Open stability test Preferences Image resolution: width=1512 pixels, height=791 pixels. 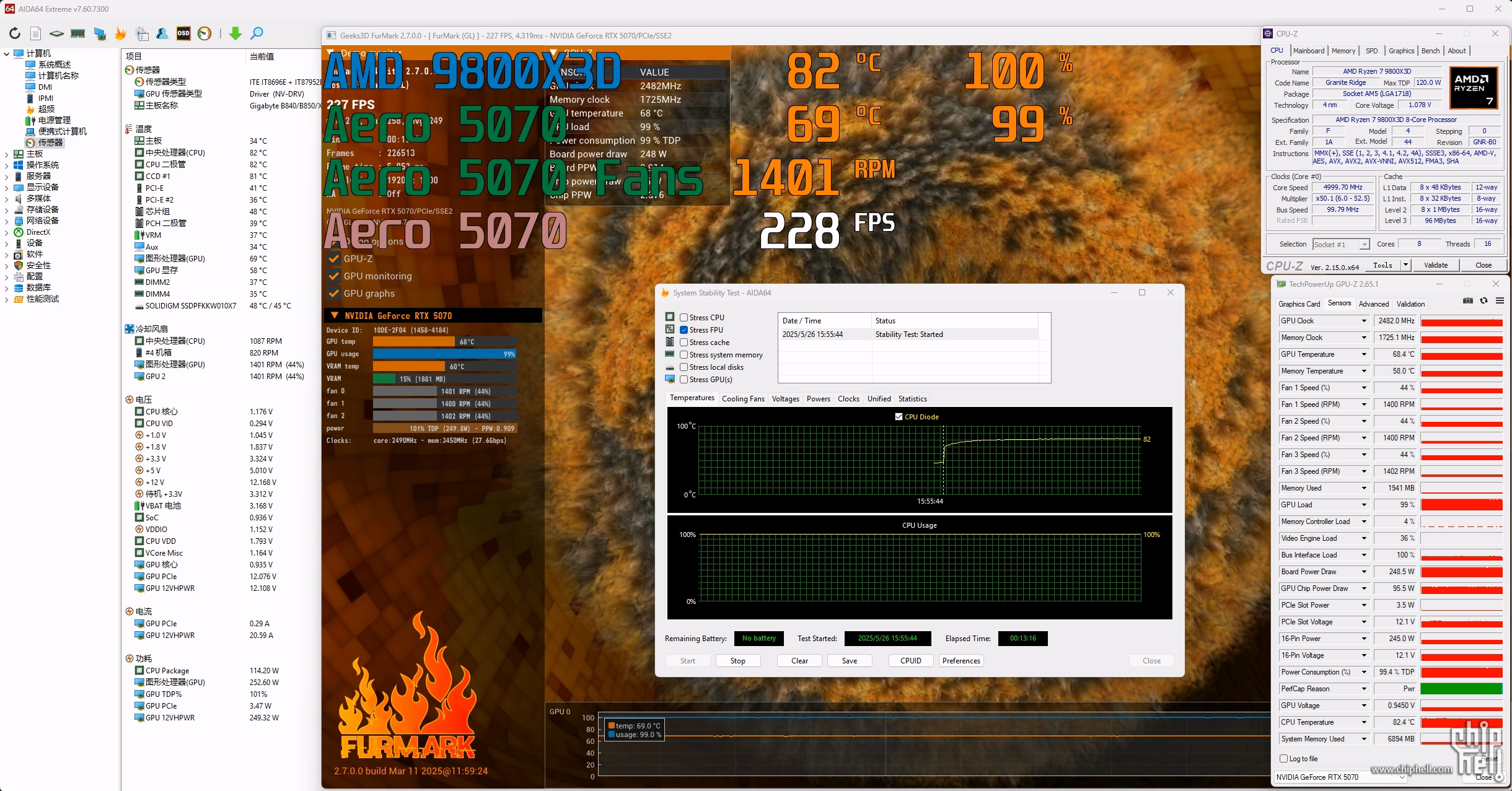[x=961, y=661]
